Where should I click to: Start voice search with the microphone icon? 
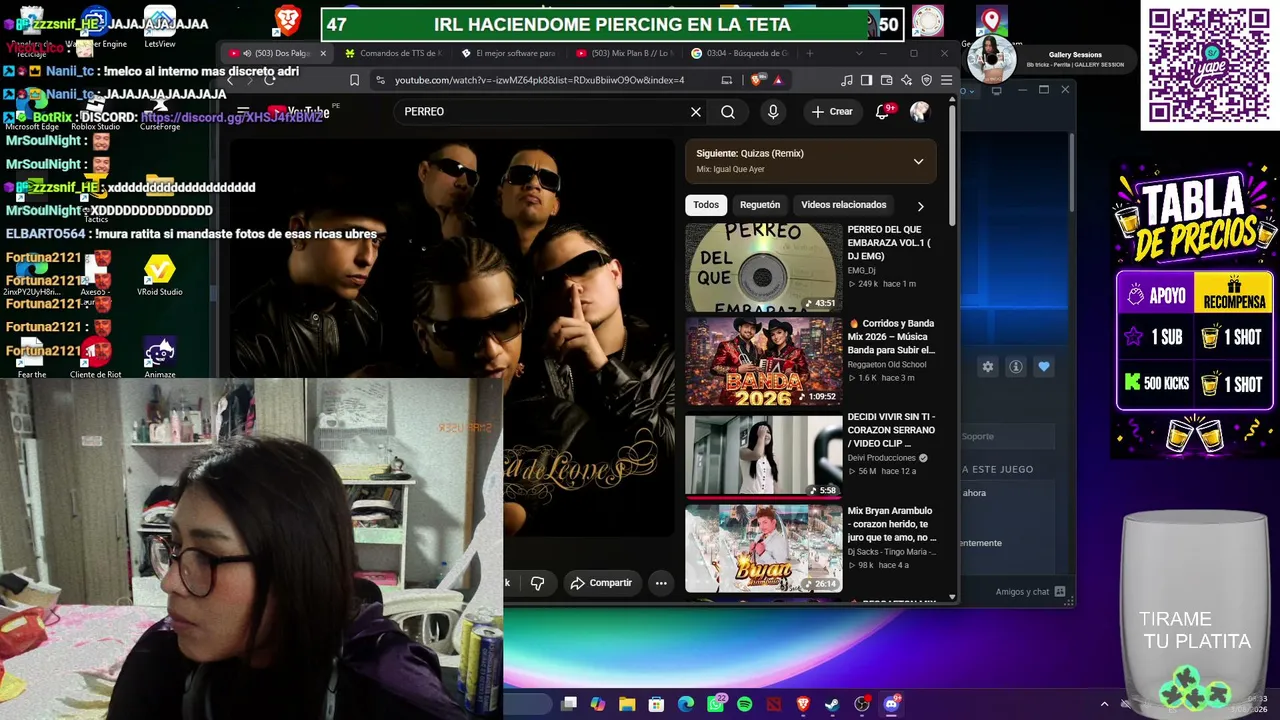(x=773, y=112)
